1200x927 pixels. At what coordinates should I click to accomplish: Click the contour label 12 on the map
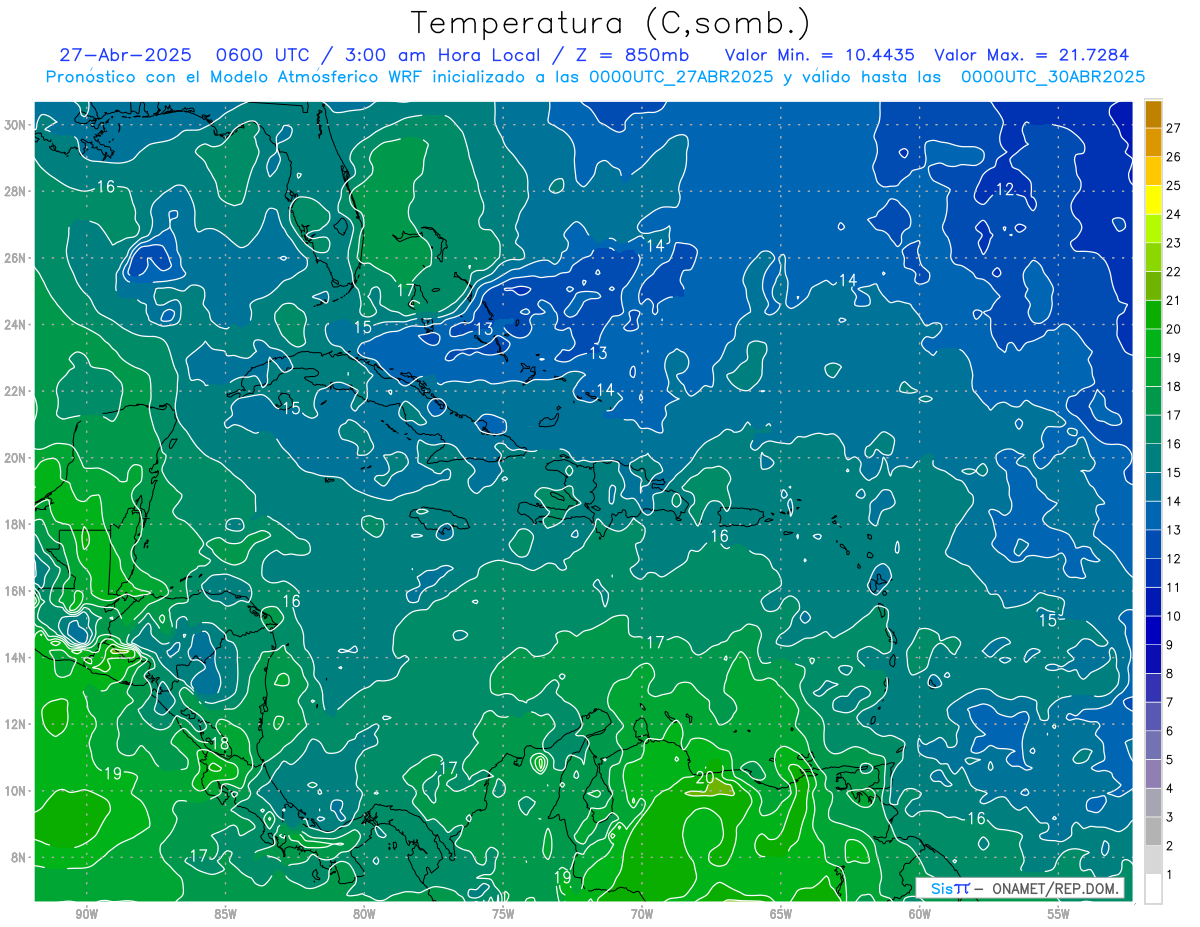point(1005,189)
